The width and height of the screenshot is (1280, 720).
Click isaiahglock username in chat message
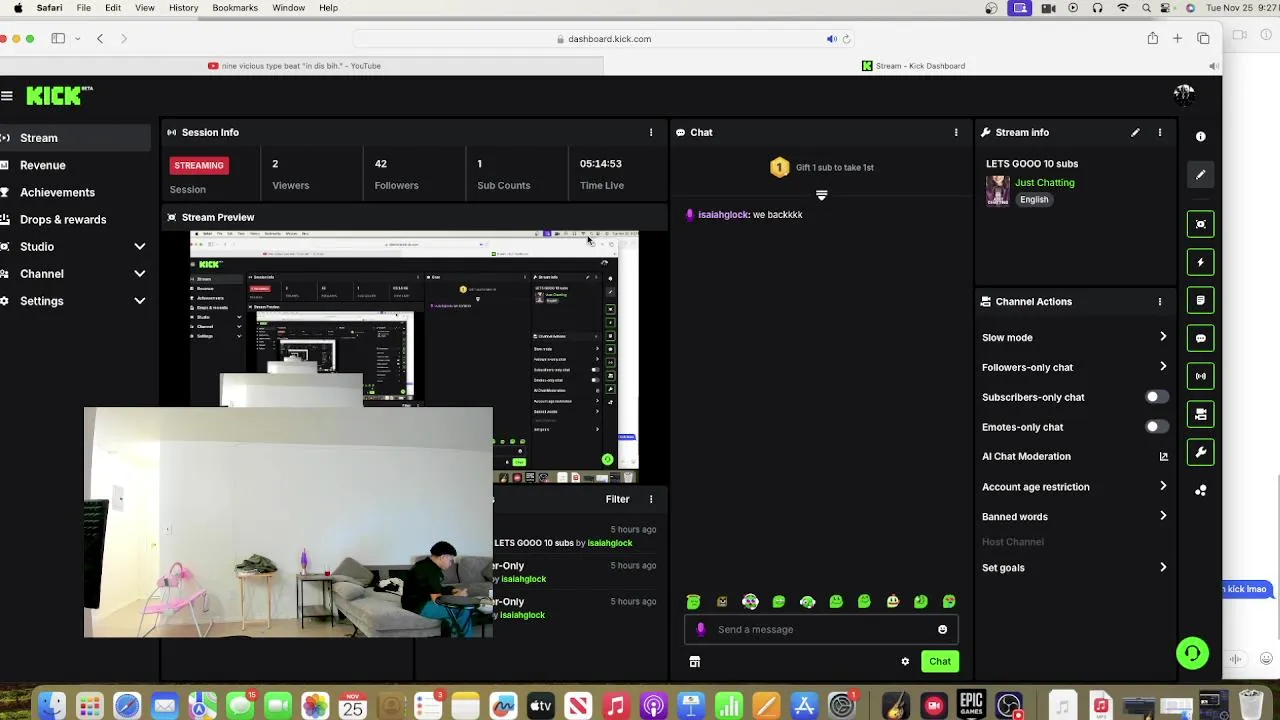pos(723,215)
